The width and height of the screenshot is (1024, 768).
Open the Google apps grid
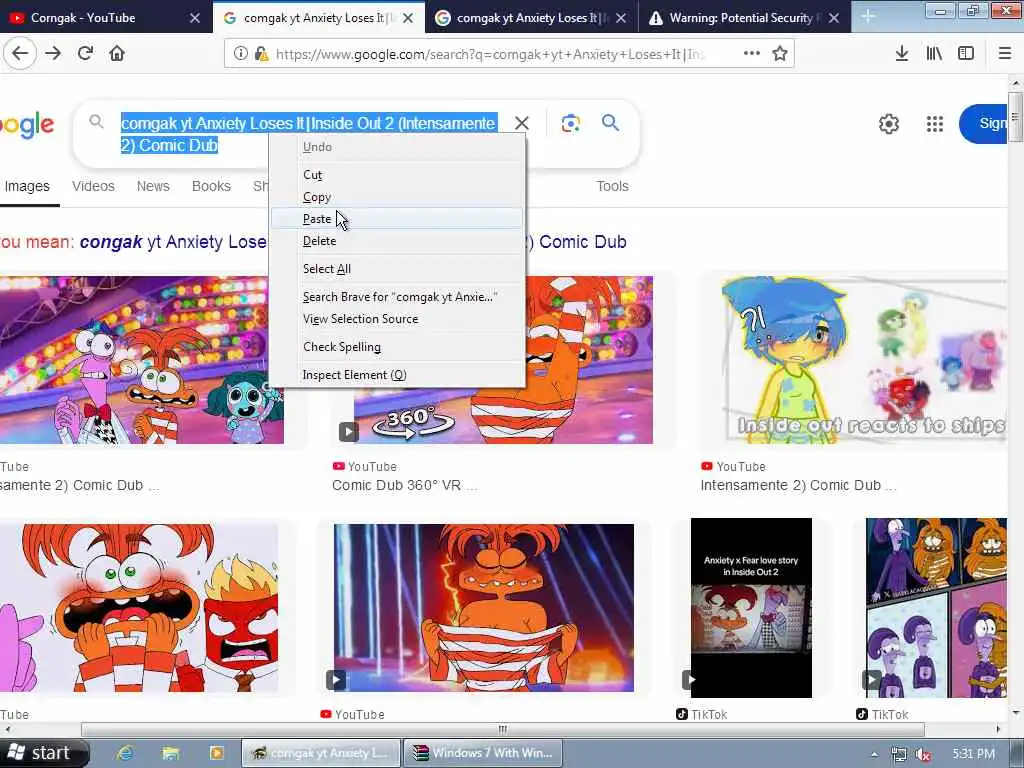pos(935,123)
